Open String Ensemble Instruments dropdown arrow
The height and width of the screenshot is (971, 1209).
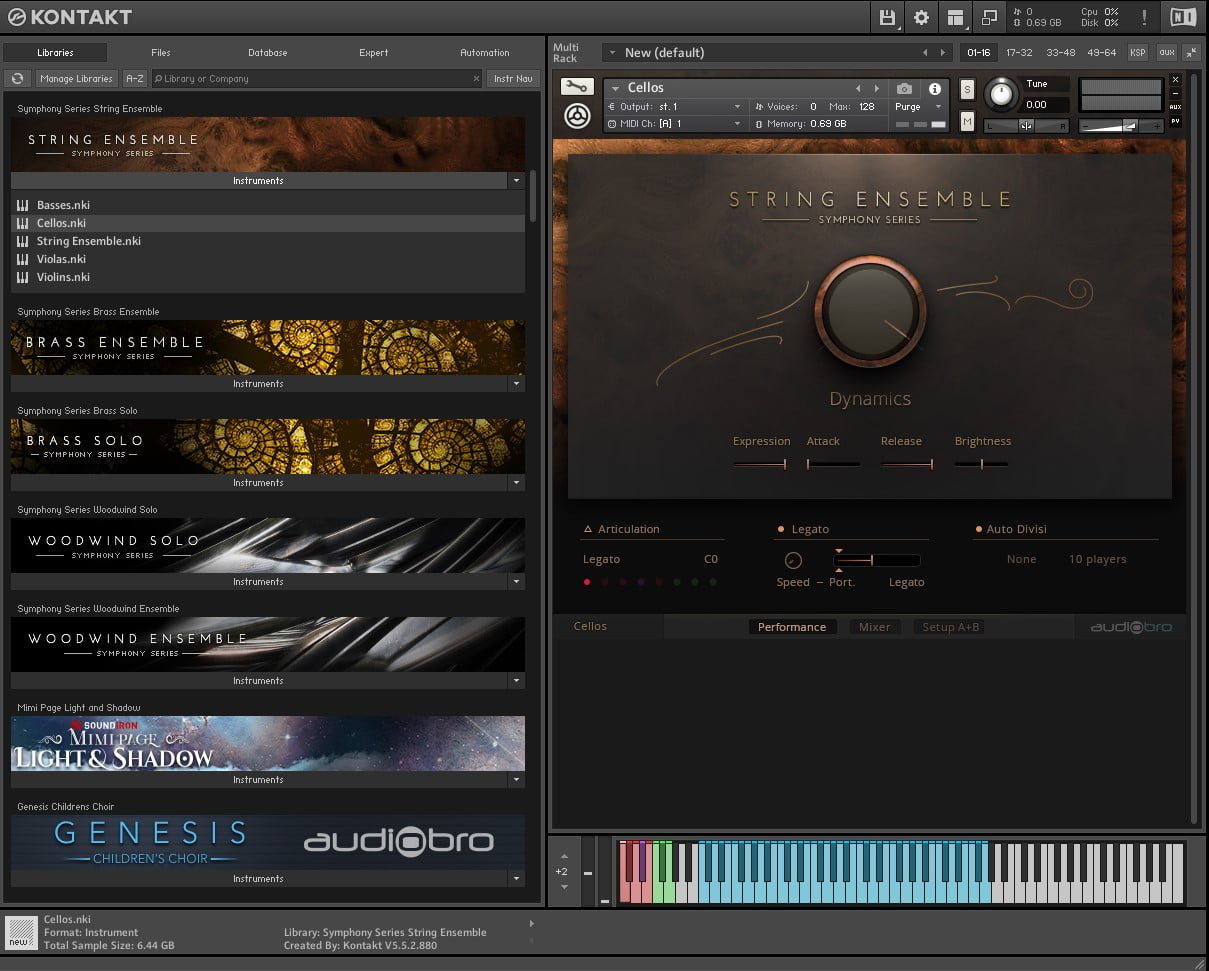516,181
